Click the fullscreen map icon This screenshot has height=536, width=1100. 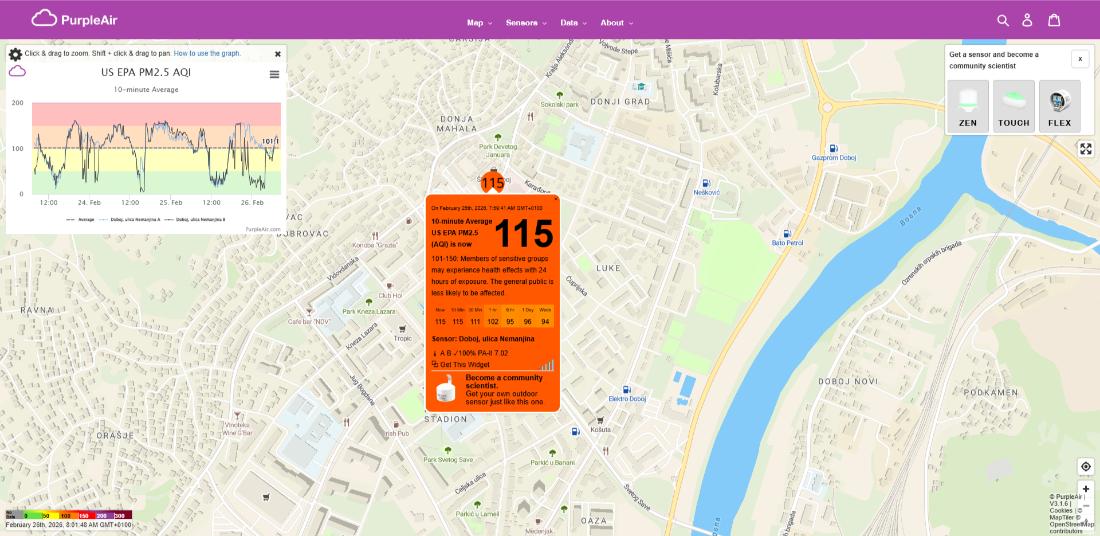[1086, 149]
